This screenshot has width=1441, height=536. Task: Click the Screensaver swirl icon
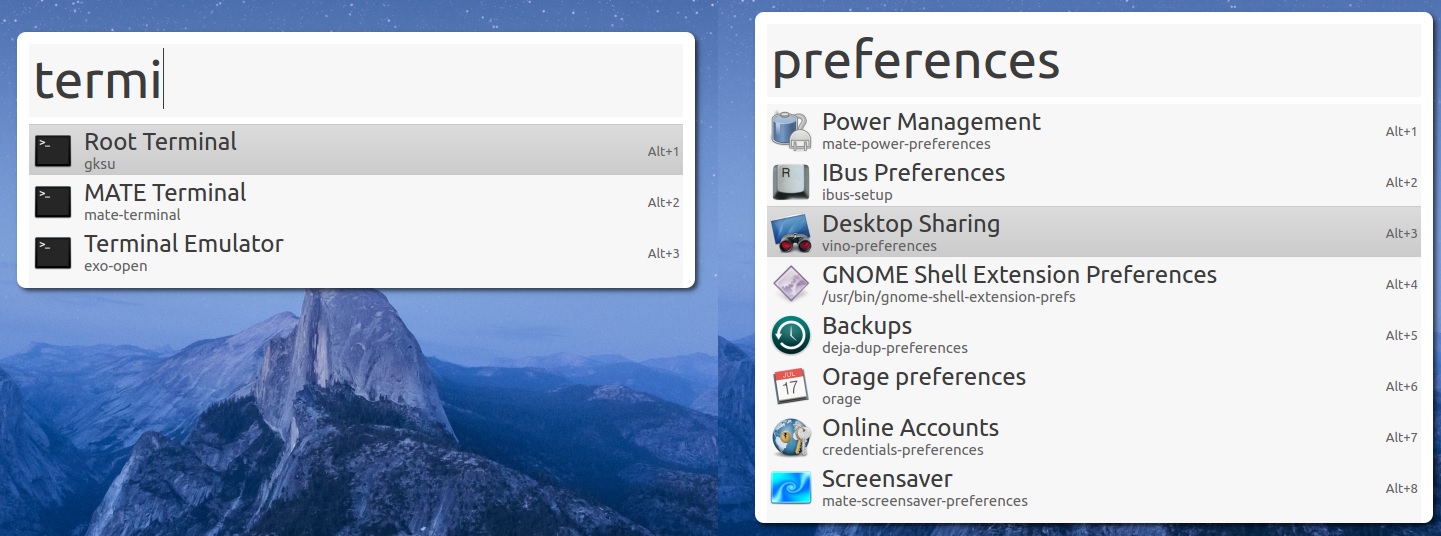click(790, 487)
